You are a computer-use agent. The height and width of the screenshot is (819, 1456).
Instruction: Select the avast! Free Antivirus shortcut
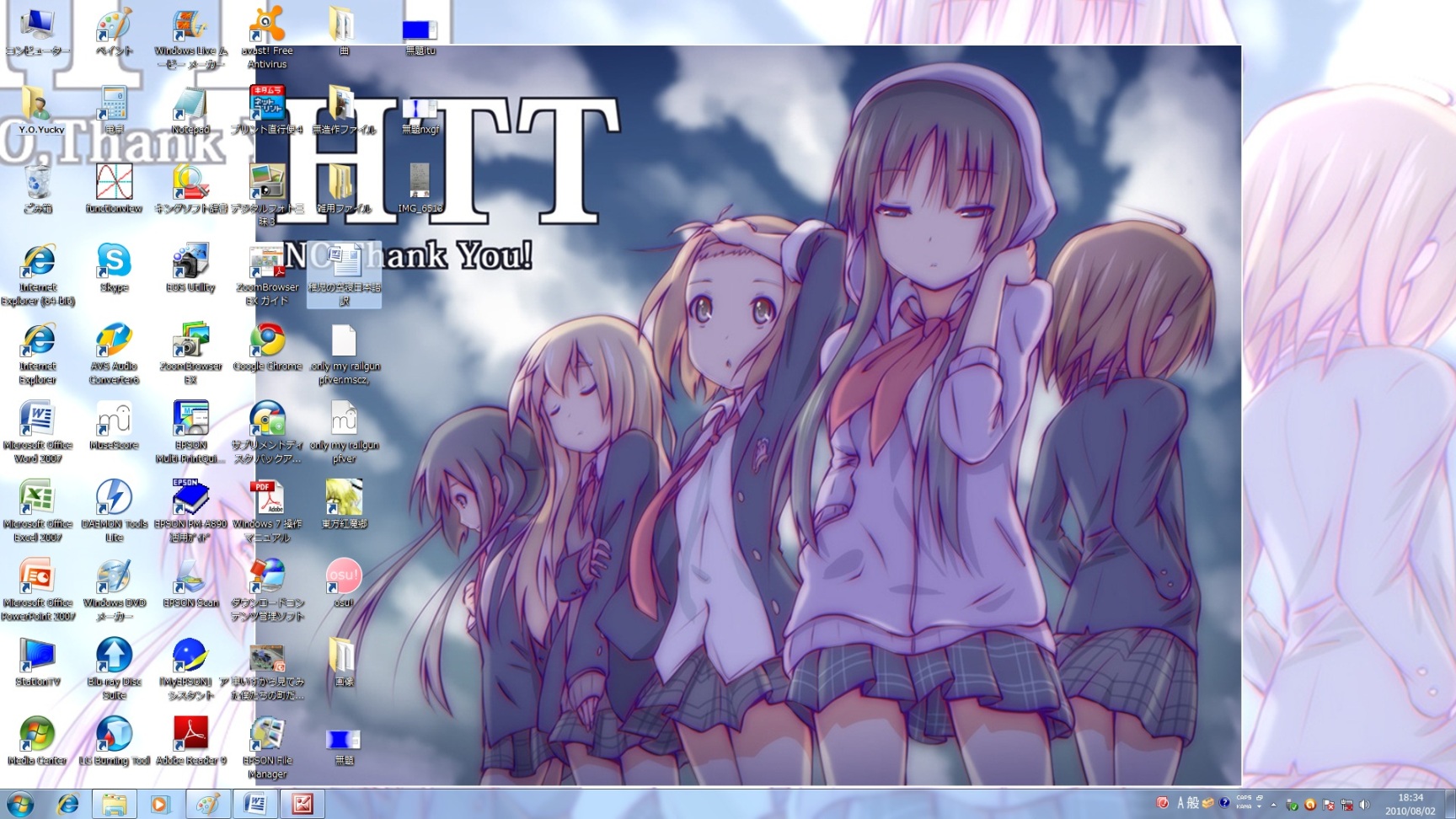(x=267, y=40)
